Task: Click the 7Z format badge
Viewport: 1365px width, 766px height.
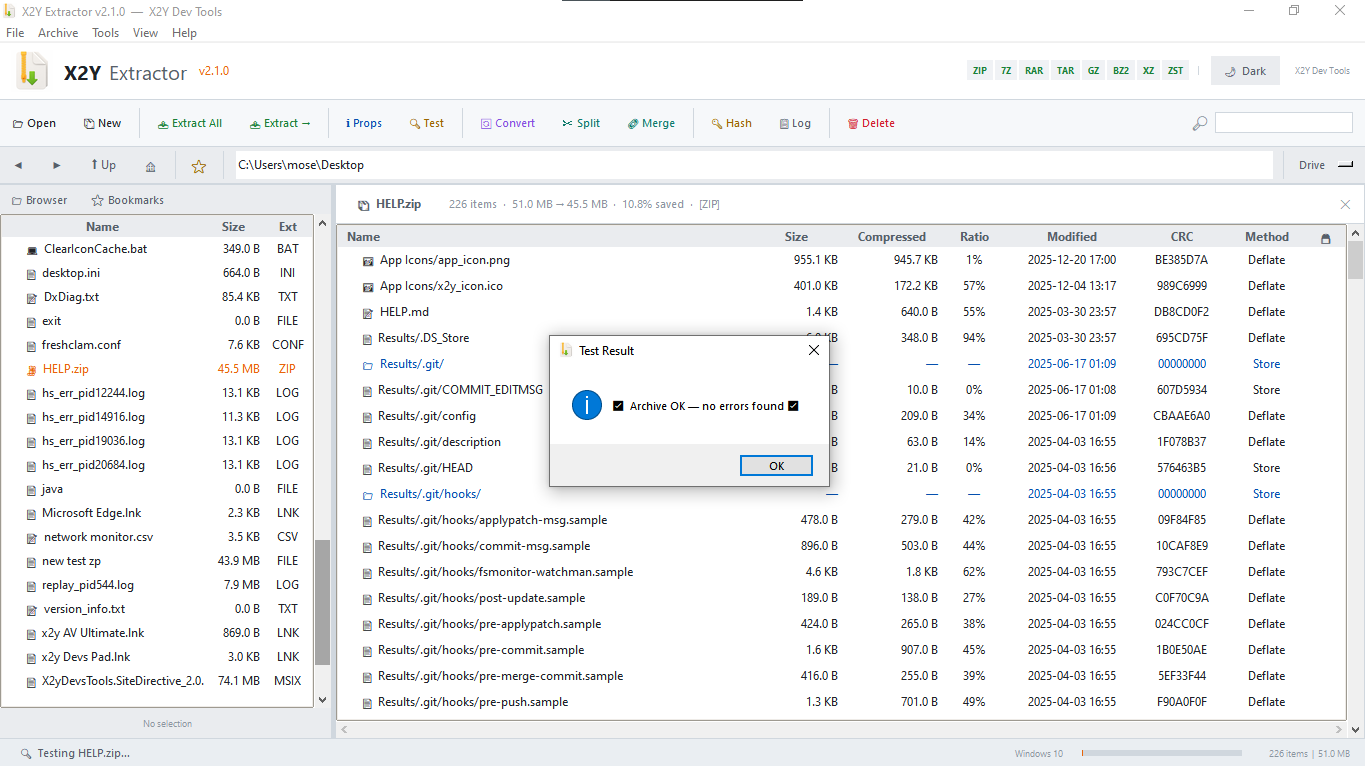Action: [1006, 71]
